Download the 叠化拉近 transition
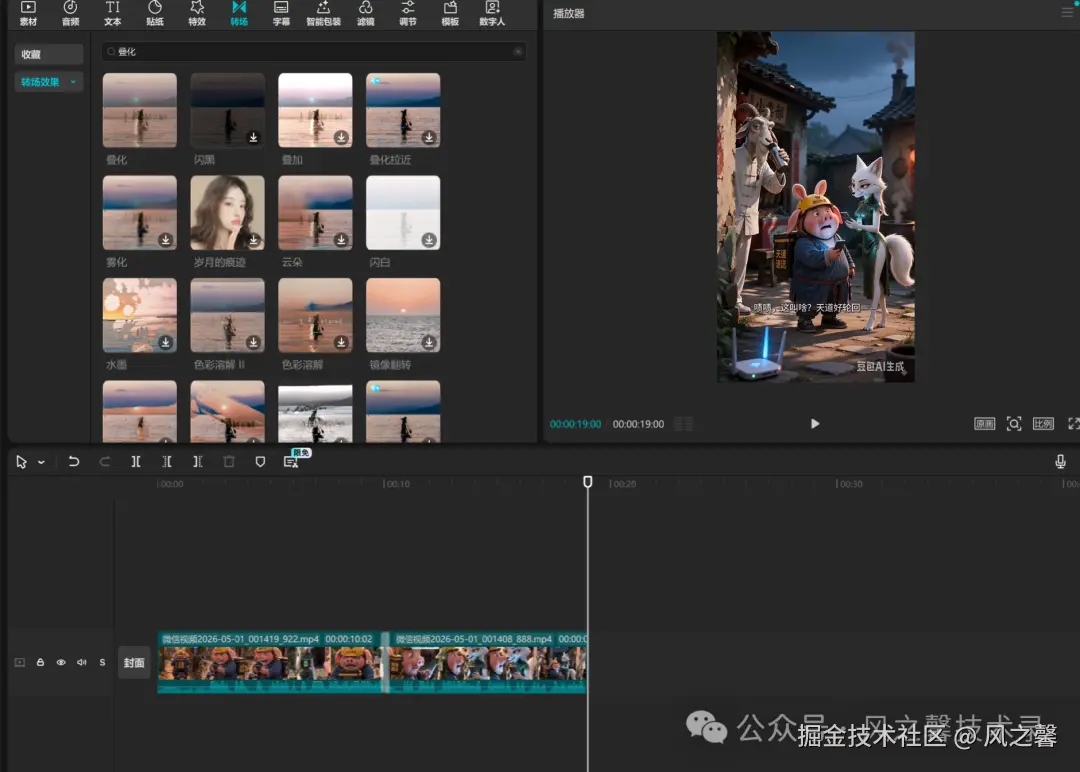 pyautogui.click(x=429, y=137)
